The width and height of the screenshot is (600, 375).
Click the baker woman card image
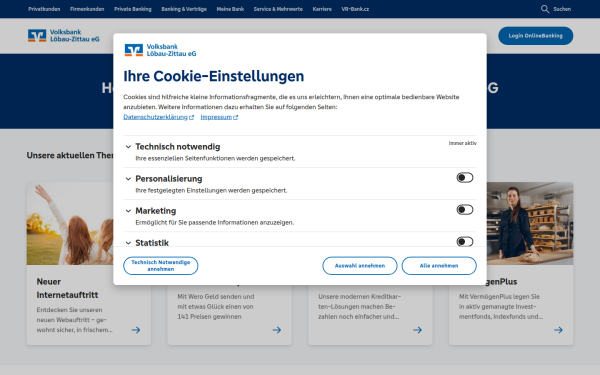pos(530,223)
